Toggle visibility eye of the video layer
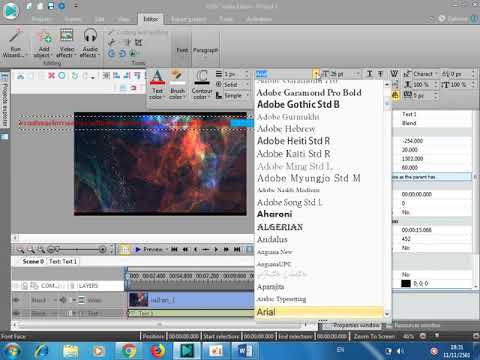Screen dimensions: 480x360 click(16, 300)
